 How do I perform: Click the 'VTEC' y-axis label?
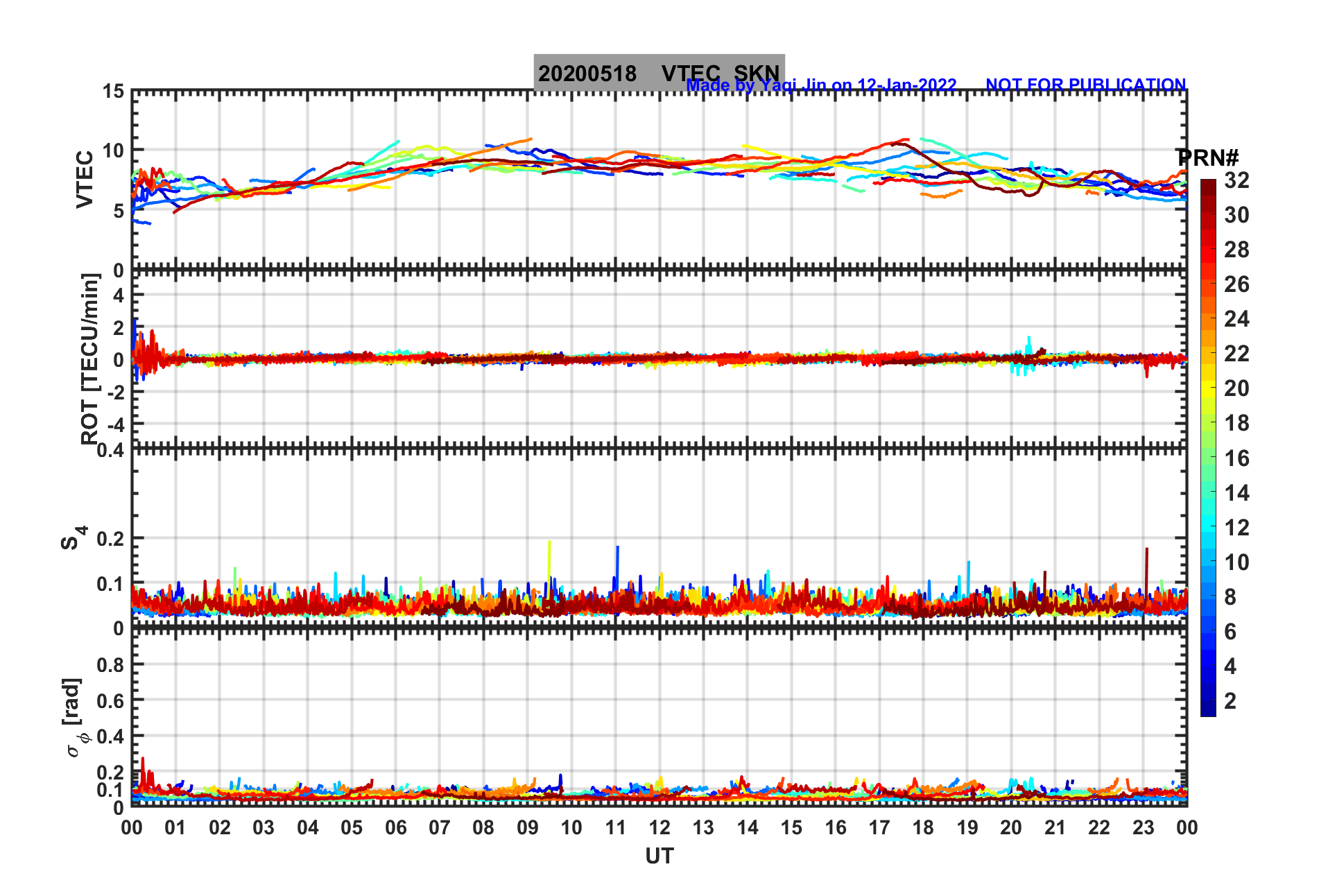pyautogui.click(x=85, y=180)
